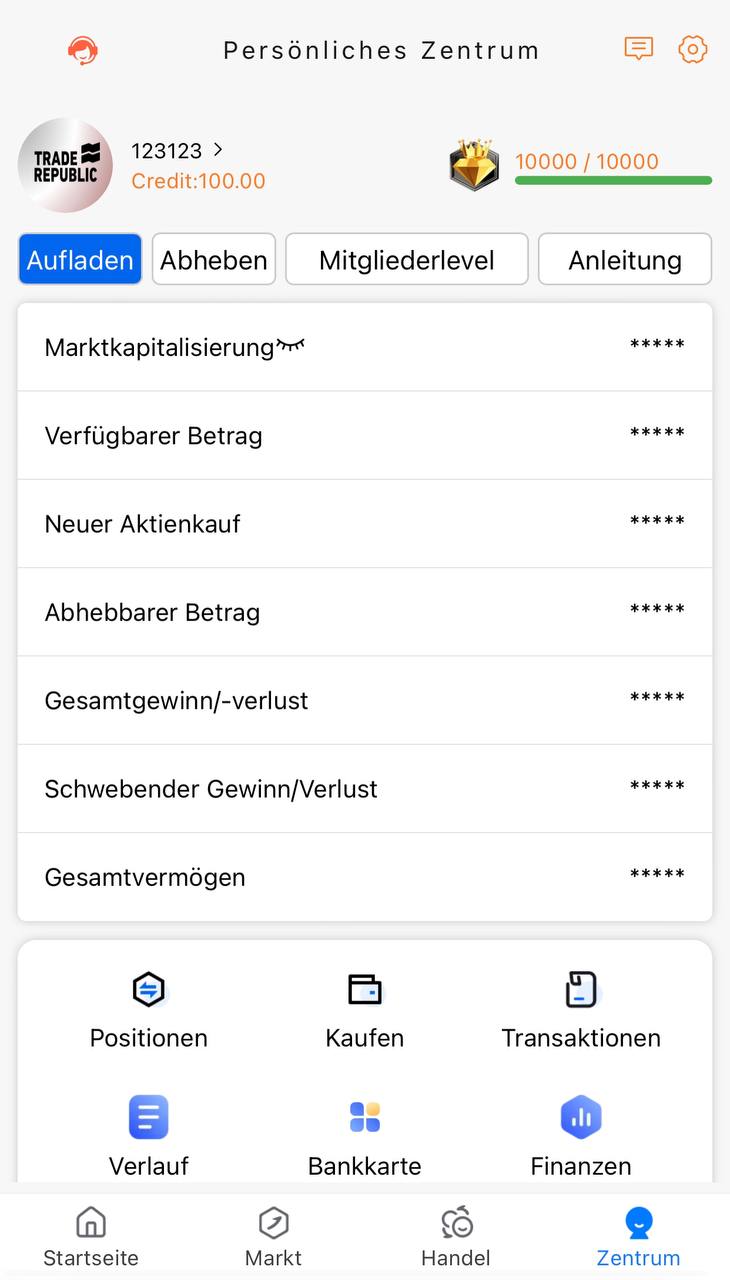Open customer support headset icon
Image resolution: width=730 pixels, height=1280 pixels.
[x=83, y=50]
